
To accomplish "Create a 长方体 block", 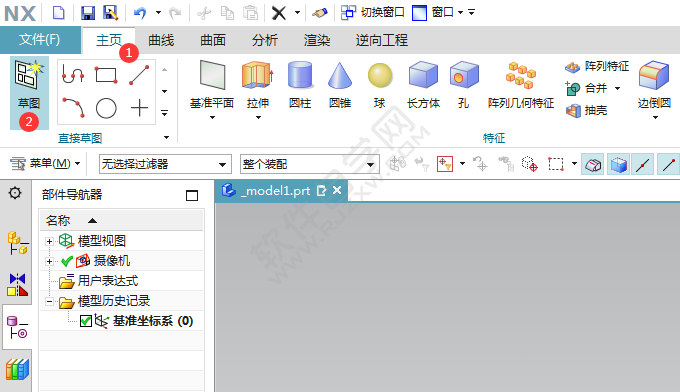I will [x=423, y=85].
